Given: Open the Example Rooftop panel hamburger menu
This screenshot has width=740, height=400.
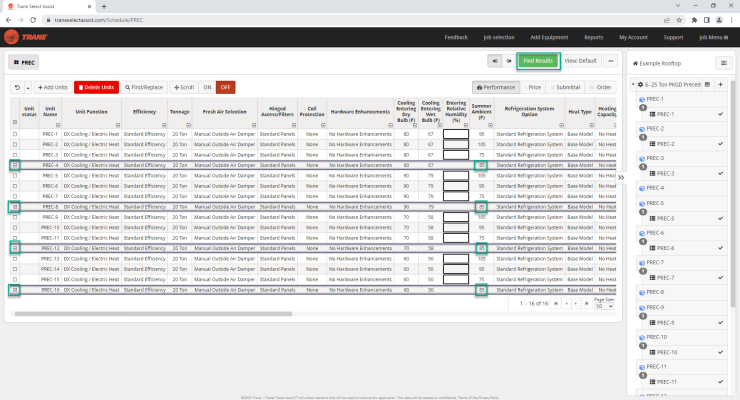Looking at the screenshot, I should [723, 63].
